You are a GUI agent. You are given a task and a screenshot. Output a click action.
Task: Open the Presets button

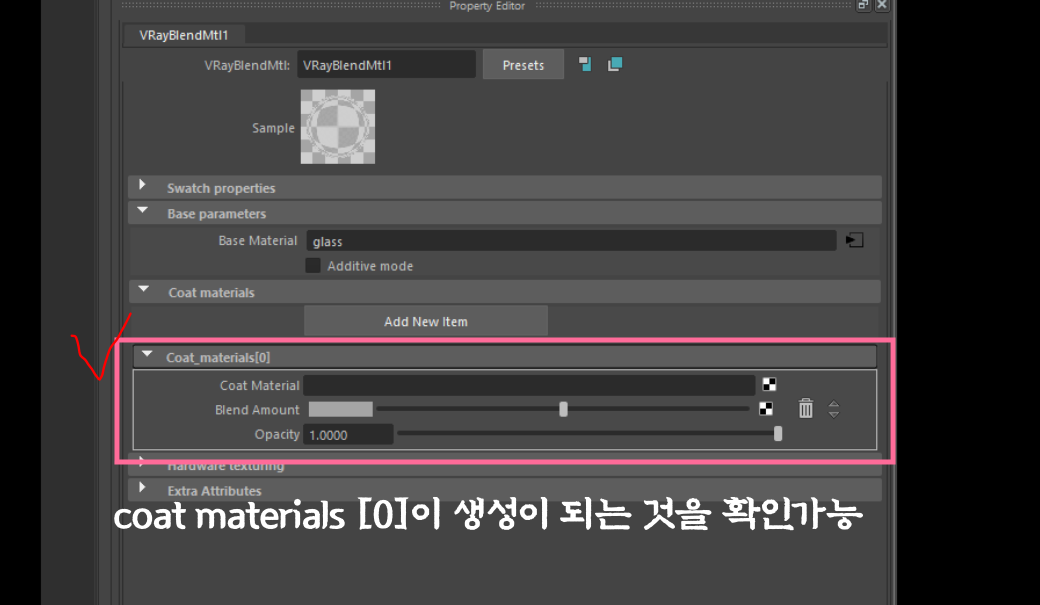coord(523,65)
